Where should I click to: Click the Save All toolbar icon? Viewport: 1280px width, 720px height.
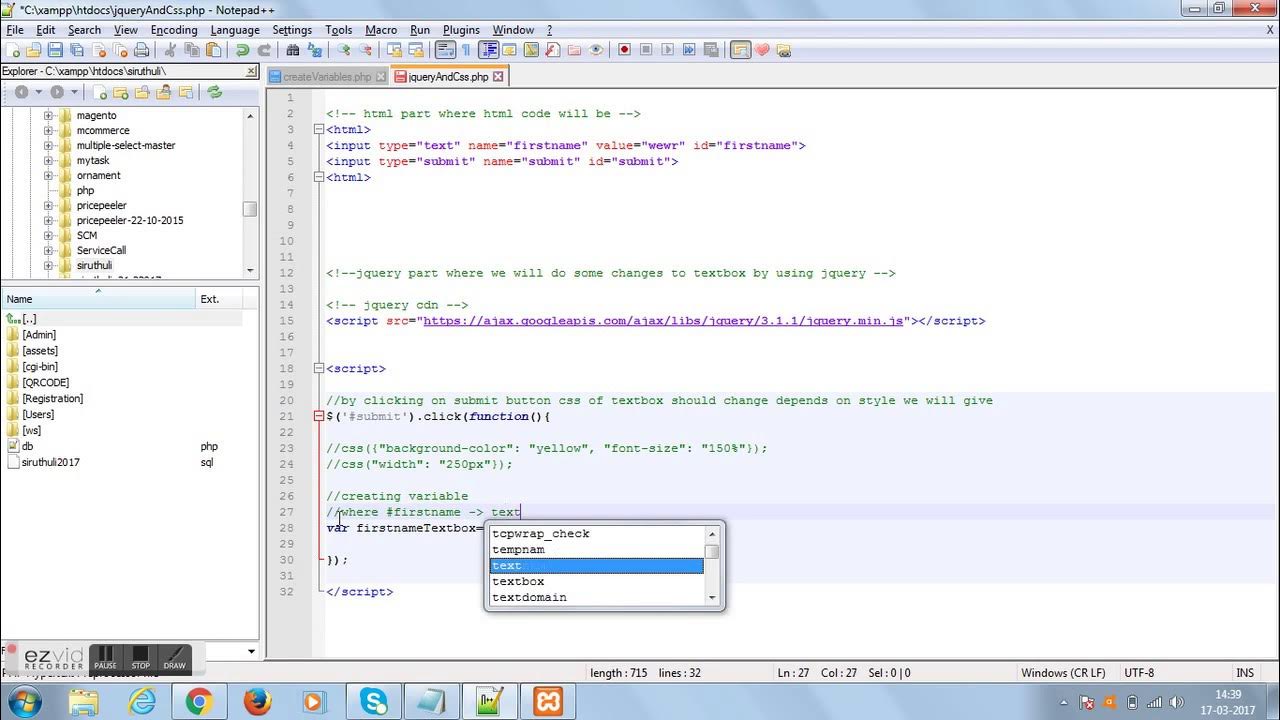click(x=76, y=50)
